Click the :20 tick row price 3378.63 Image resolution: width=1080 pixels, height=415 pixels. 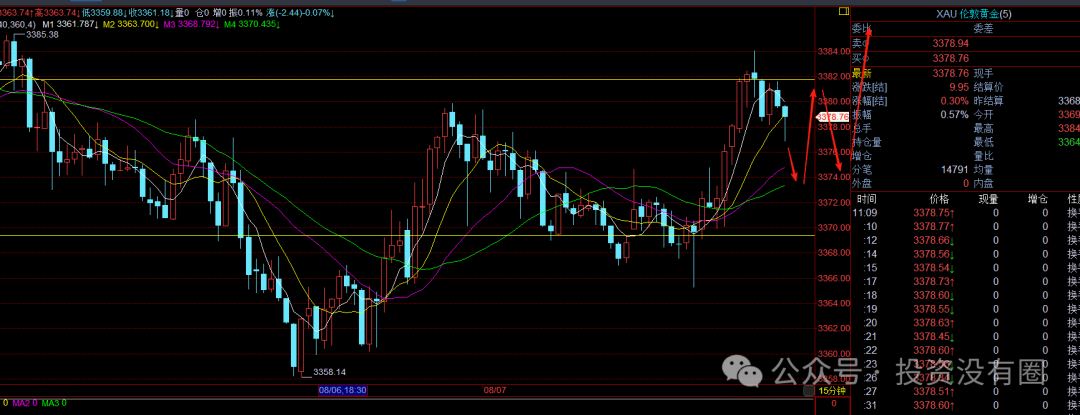(x=933, y=323)
